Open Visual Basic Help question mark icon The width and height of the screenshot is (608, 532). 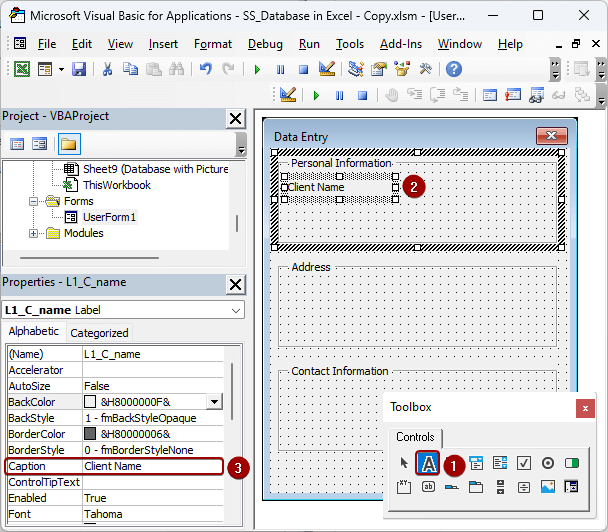tap(454, 69)
